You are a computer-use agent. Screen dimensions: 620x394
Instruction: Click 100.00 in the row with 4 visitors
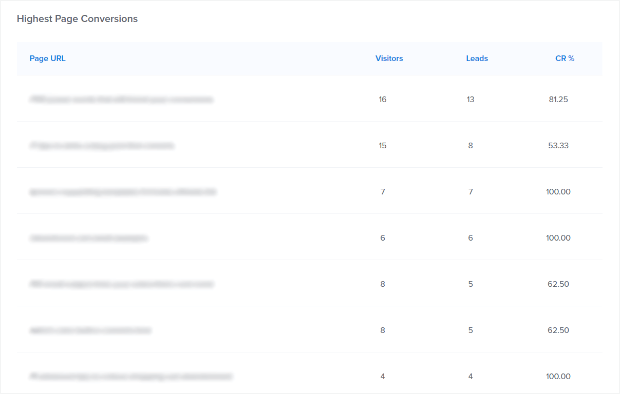pos(558,376)
